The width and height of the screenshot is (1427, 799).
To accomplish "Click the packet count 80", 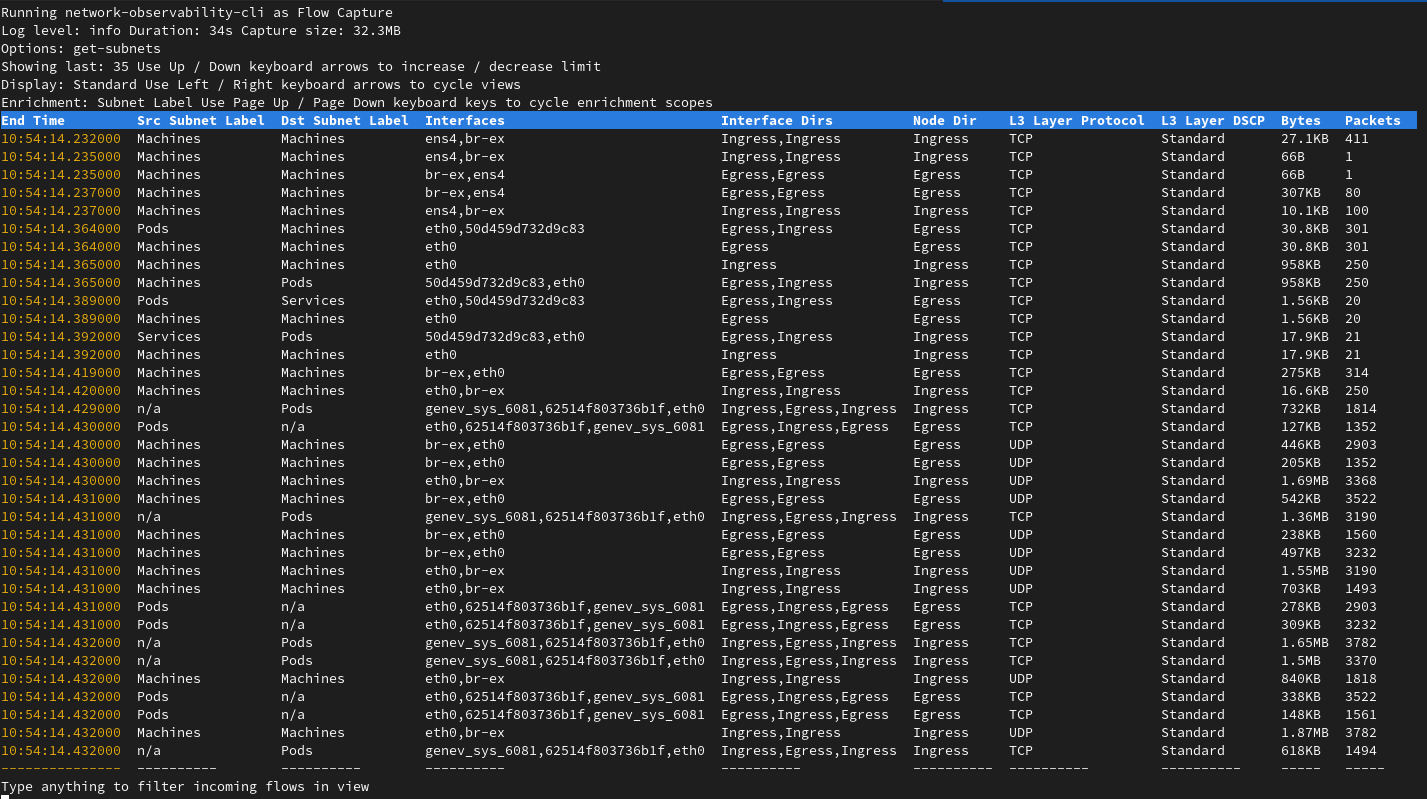I will click(1353, 192).
